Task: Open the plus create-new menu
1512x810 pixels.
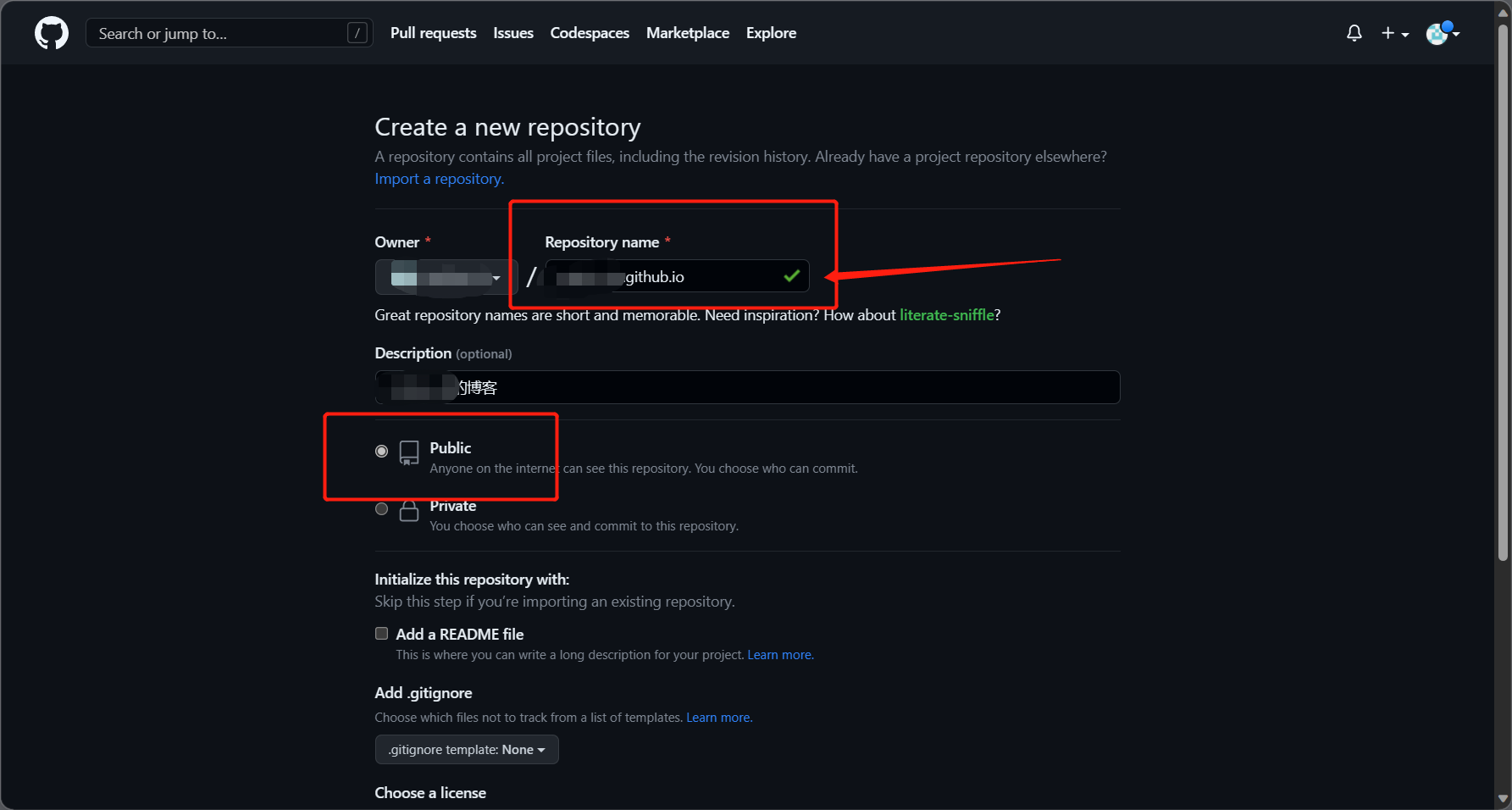Action: point(1395,33)
